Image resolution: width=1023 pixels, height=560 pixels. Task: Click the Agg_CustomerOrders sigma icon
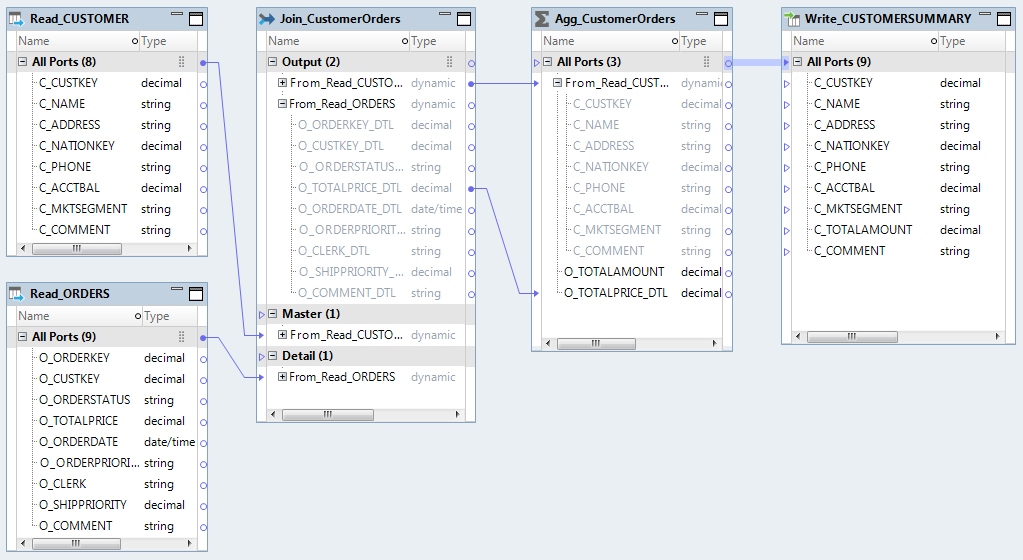click(542, 19)
